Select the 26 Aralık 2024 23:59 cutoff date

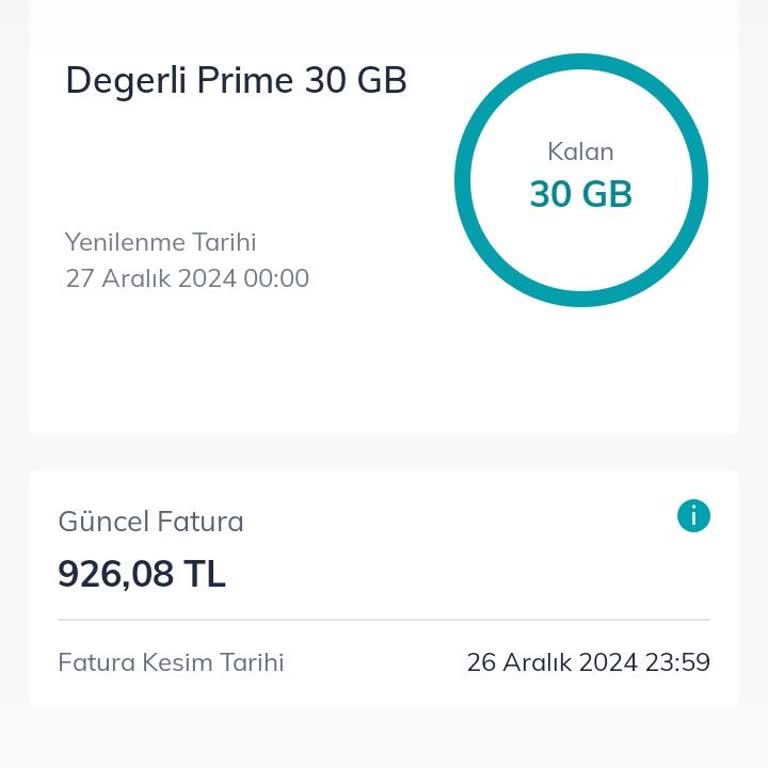coord(588,662)
